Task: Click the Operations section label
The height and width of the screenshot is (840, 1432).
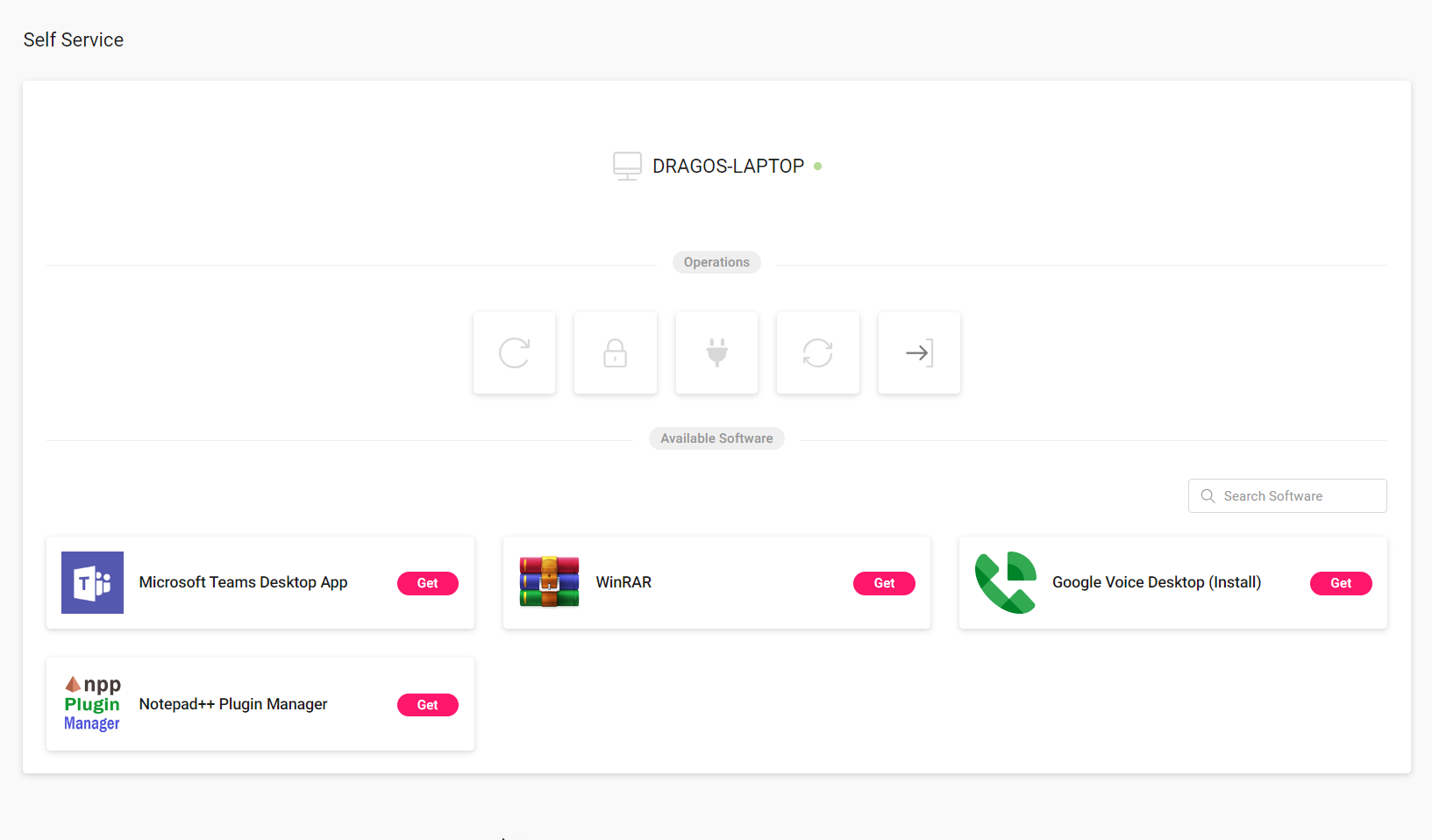Action: click(x=716, y=262)
